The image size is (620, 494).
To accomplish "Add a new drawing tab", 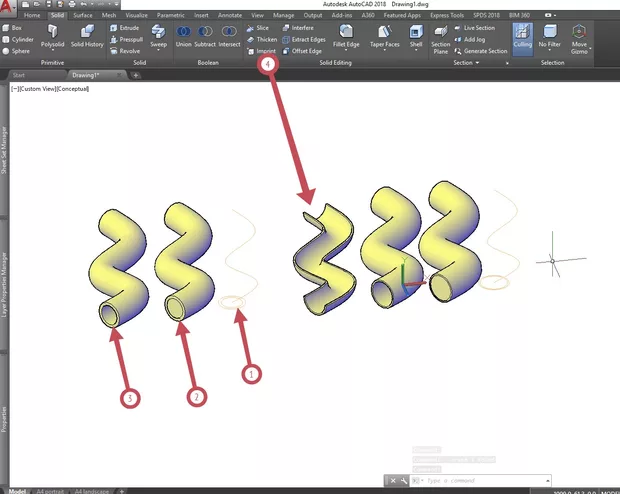I will coord(136,75).
